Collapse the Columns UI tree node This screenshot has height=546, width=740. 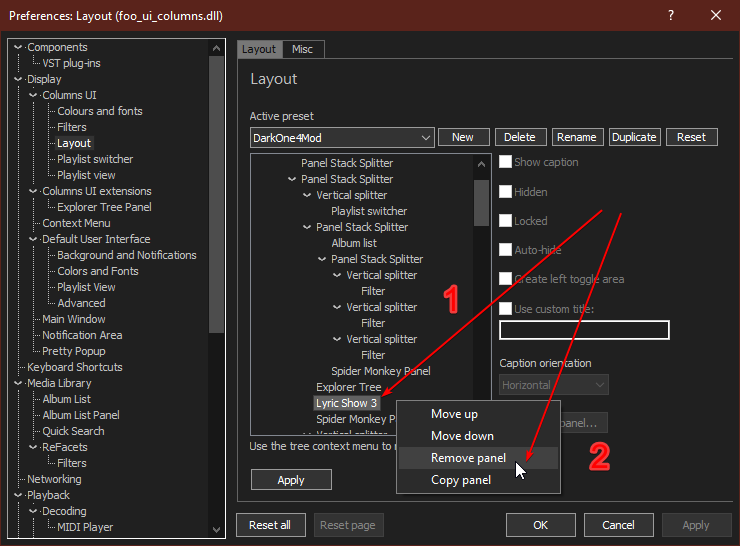(34, 95)
